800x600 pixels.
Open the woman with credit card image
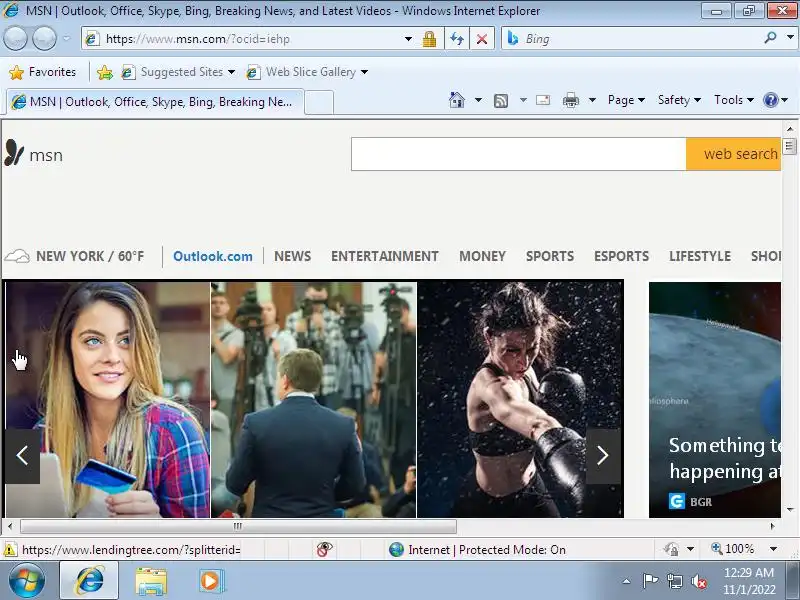(108, 399)
